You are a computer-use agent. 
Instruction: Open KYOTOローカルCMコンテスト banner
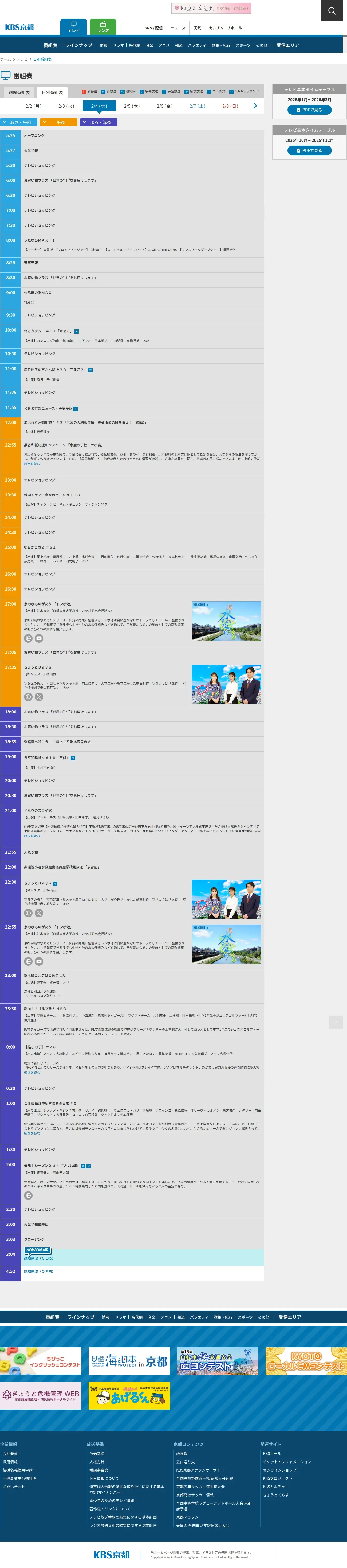[306, 1361]
